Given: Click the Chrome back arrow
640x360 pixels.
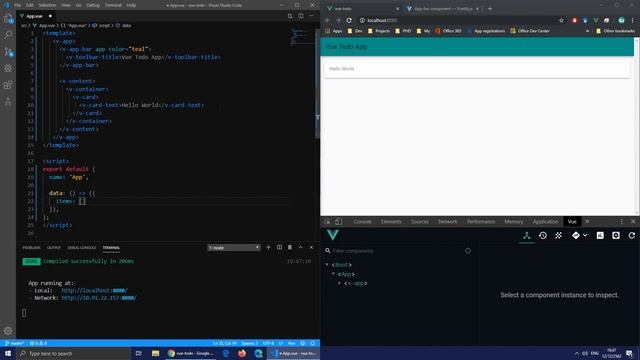Looking at the screenshot, I should [x=327, y=20].
